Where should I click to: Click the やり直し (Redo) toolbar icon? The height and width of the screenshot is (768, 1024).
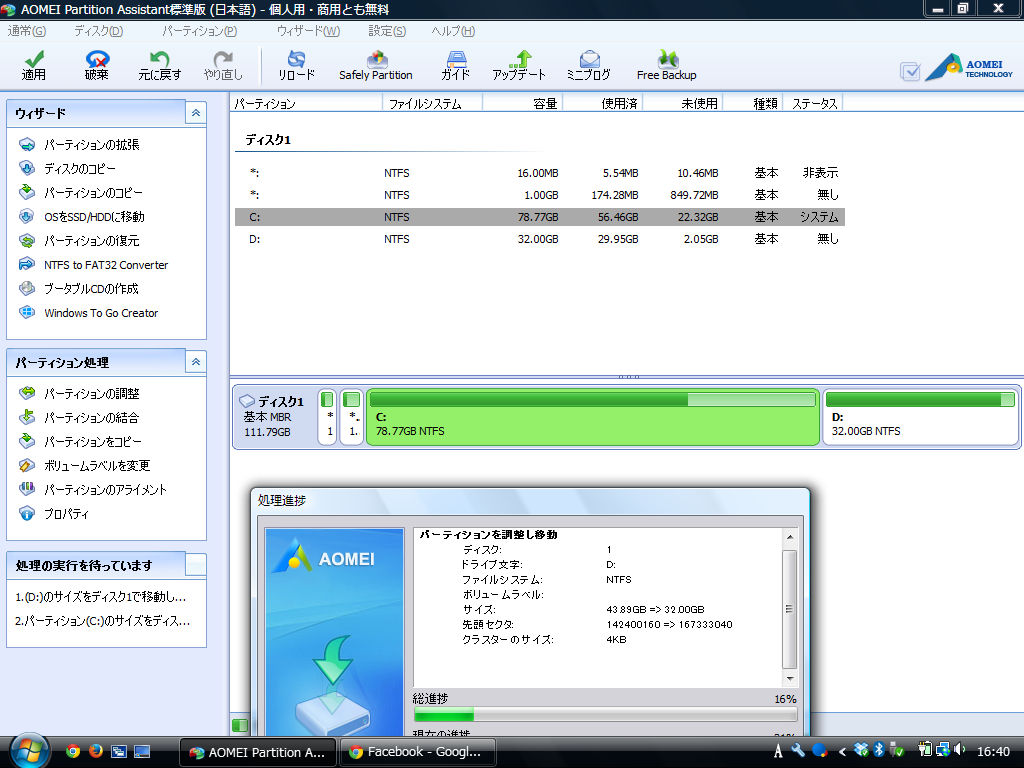pyautogui.click(x=223, y=65)
